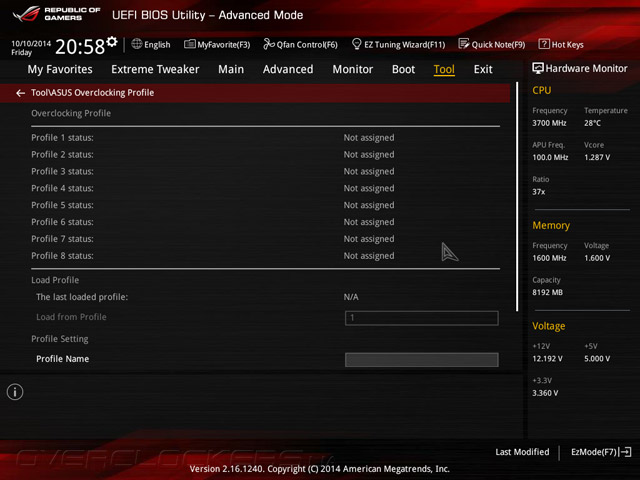
Task: Open the My Favorites tab
Action: click(x=60, y=69)
